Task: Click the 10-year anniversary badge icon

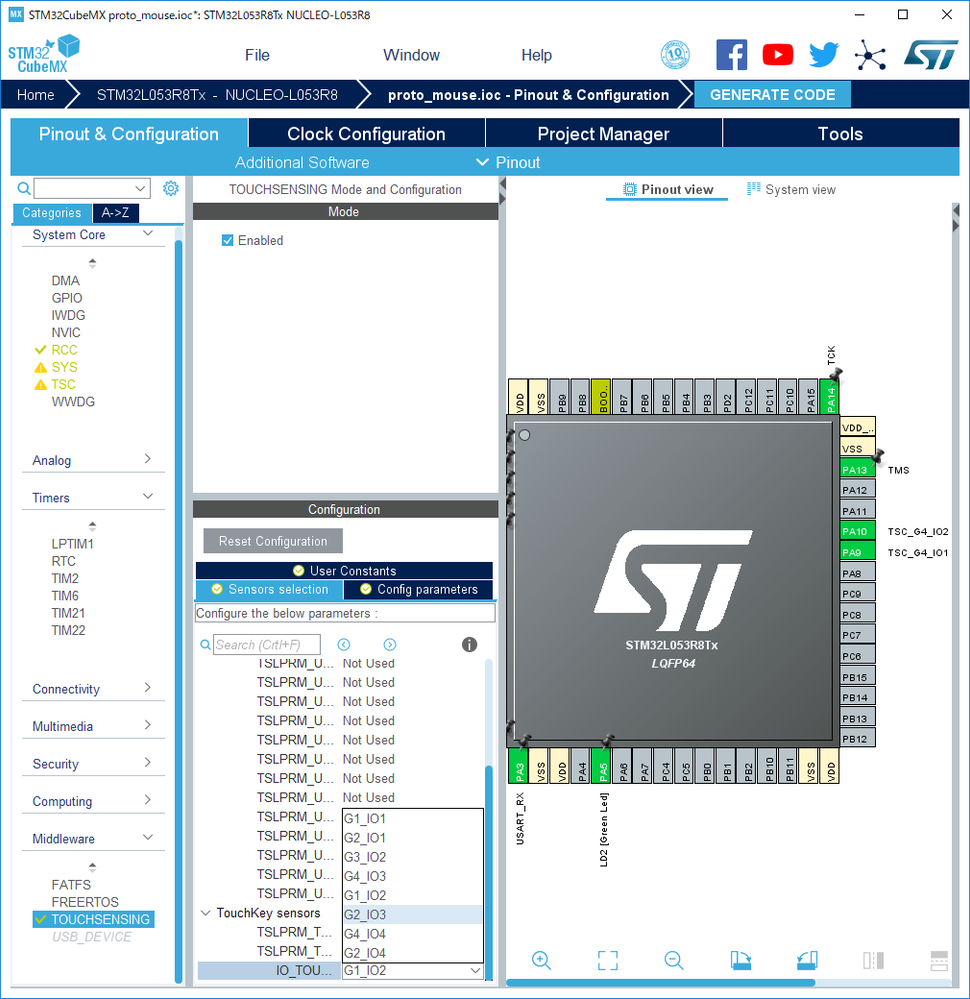Action: point(675,55)
